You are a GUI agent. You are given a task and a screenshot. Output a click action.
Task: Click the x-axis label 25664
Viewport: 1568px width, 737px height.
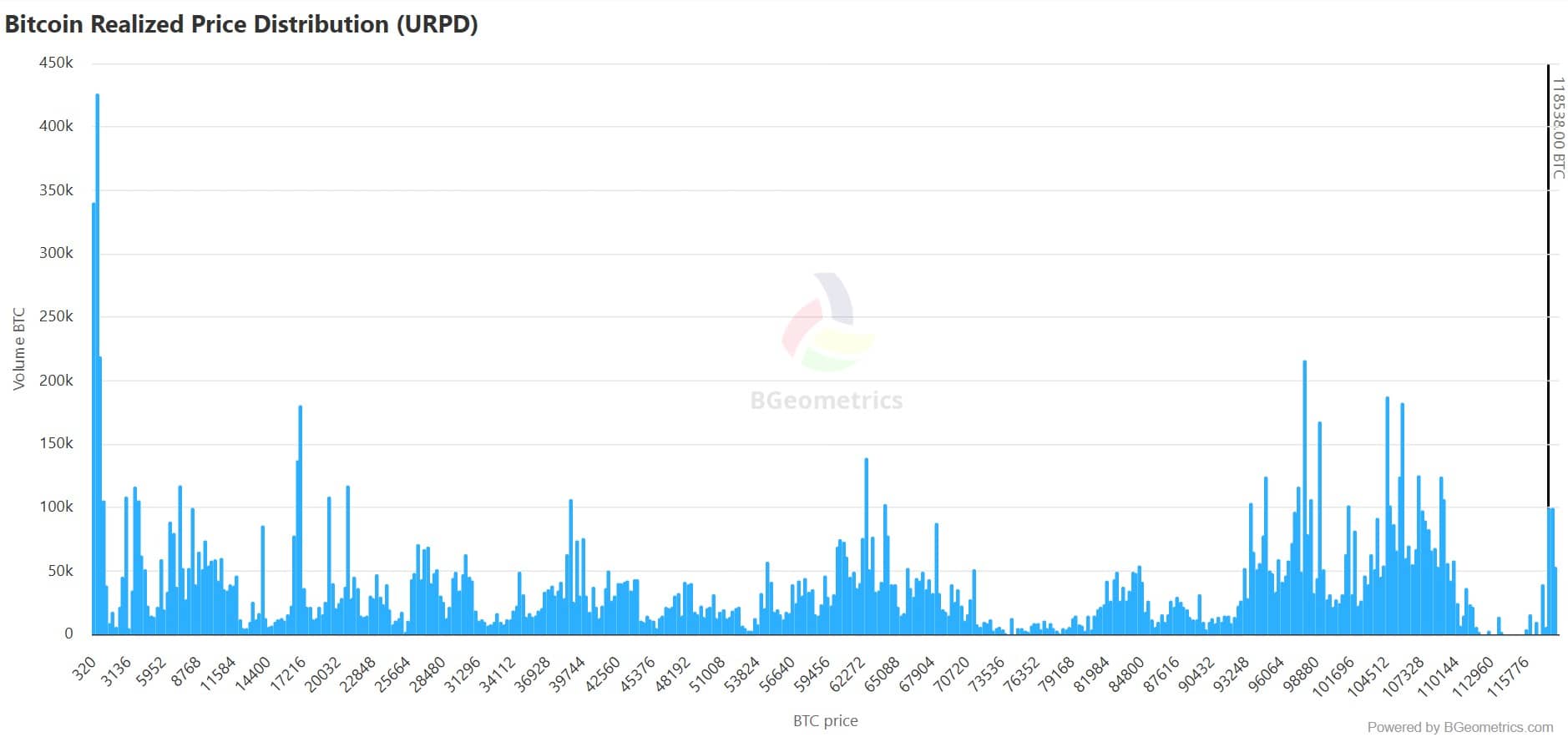[x=392, y=674]
